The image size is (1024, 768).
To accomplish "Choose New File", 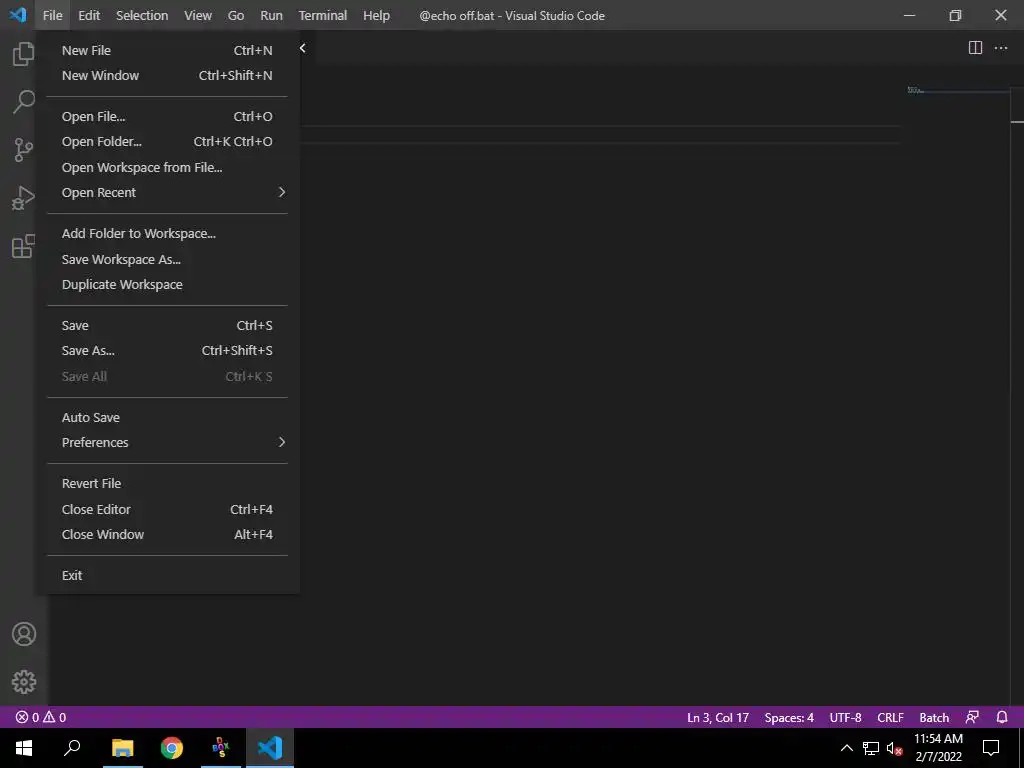I will point(167,50).
